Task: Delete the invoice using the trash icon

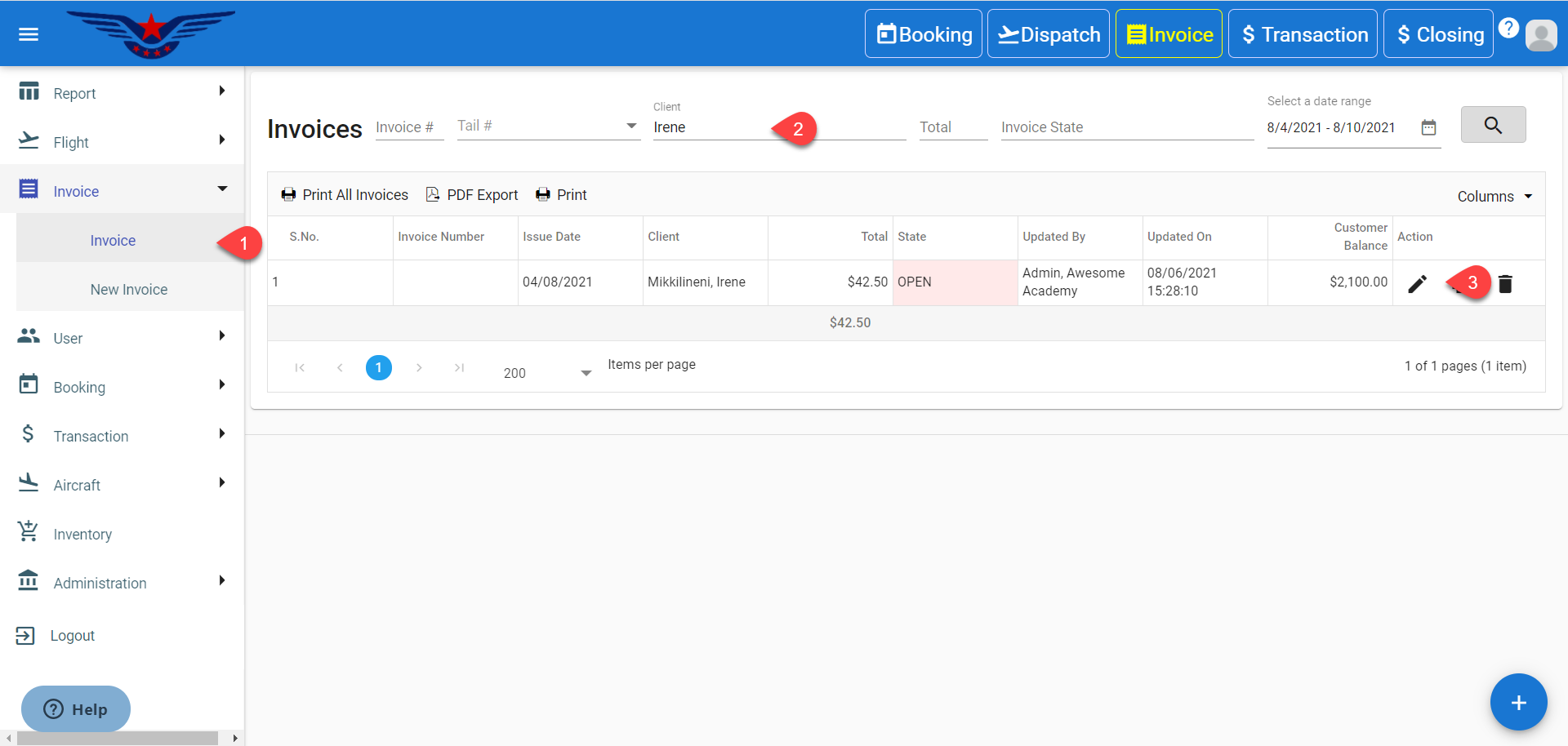Action: pyautogui.click(x=1505, y=283)
